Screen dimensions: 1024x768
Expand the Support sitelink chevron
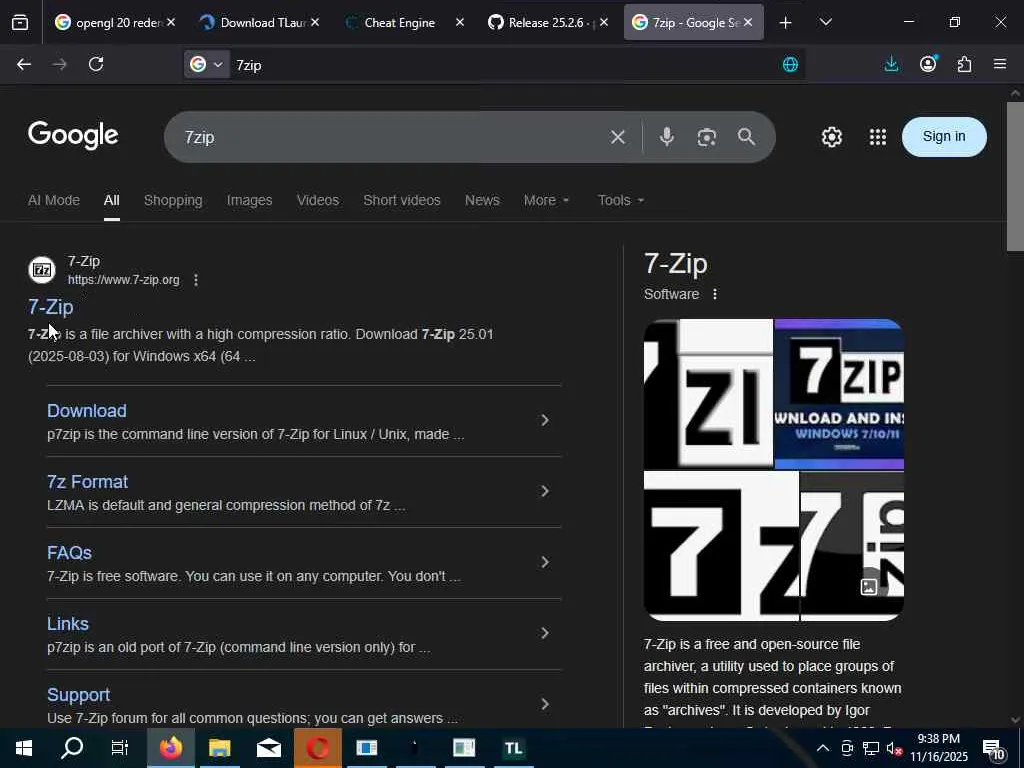(x=545, y=704)
